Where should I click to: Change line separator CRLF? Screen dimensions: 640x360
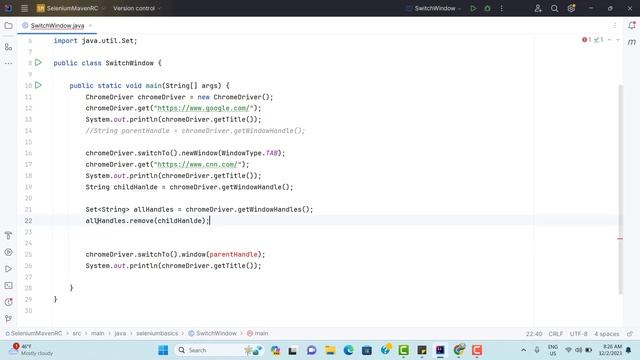[x=556, y=333]
